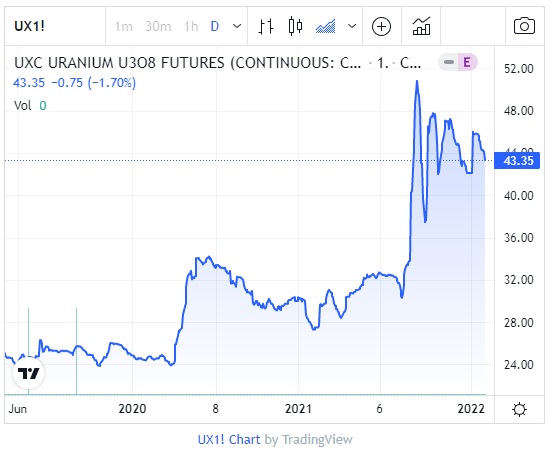Click the 28.00 price axis label
559x454 pixels.
point(518,322)
